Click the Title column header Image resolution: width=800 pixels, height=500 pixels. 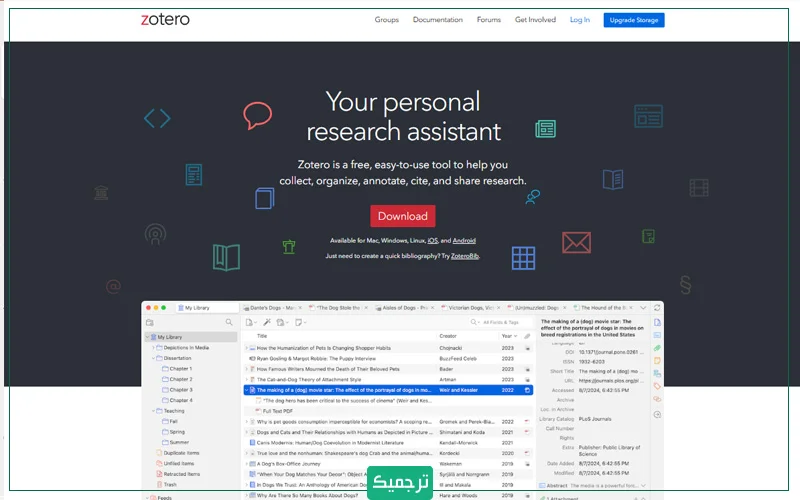pos(262,336)
